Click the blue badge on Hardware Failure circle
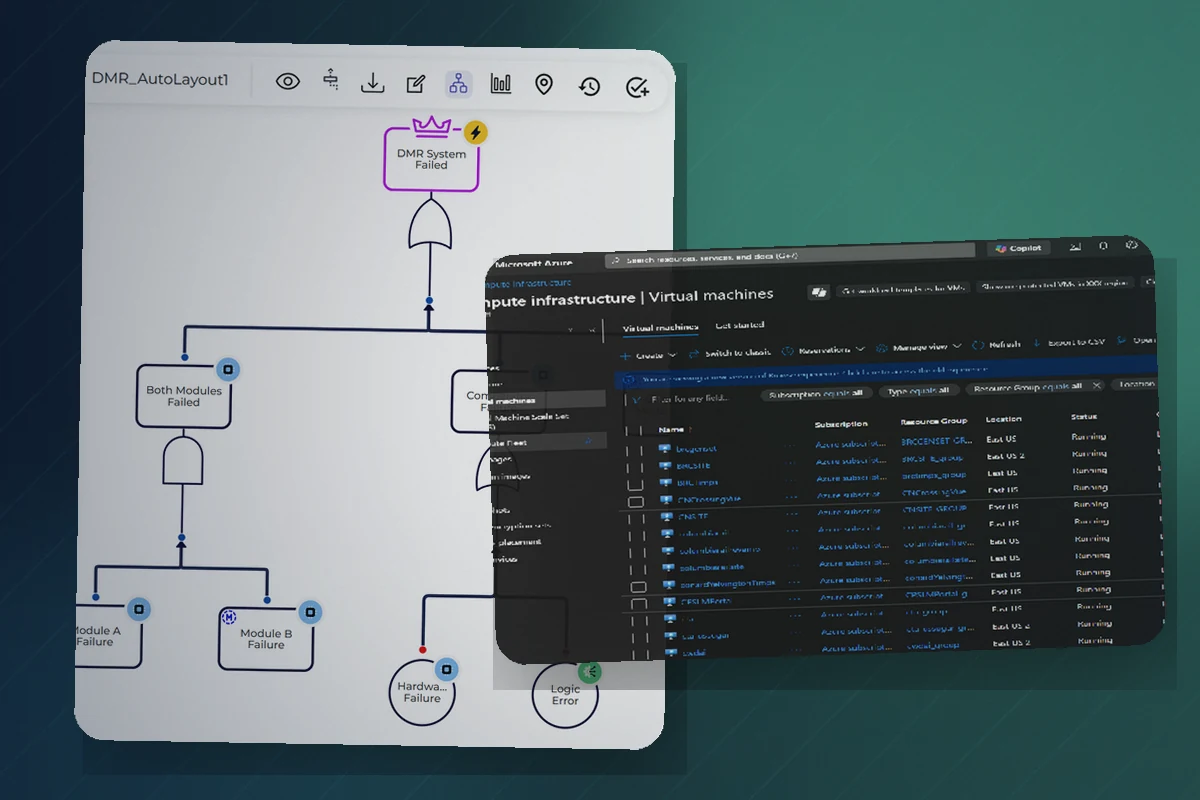 coord(448,668)
